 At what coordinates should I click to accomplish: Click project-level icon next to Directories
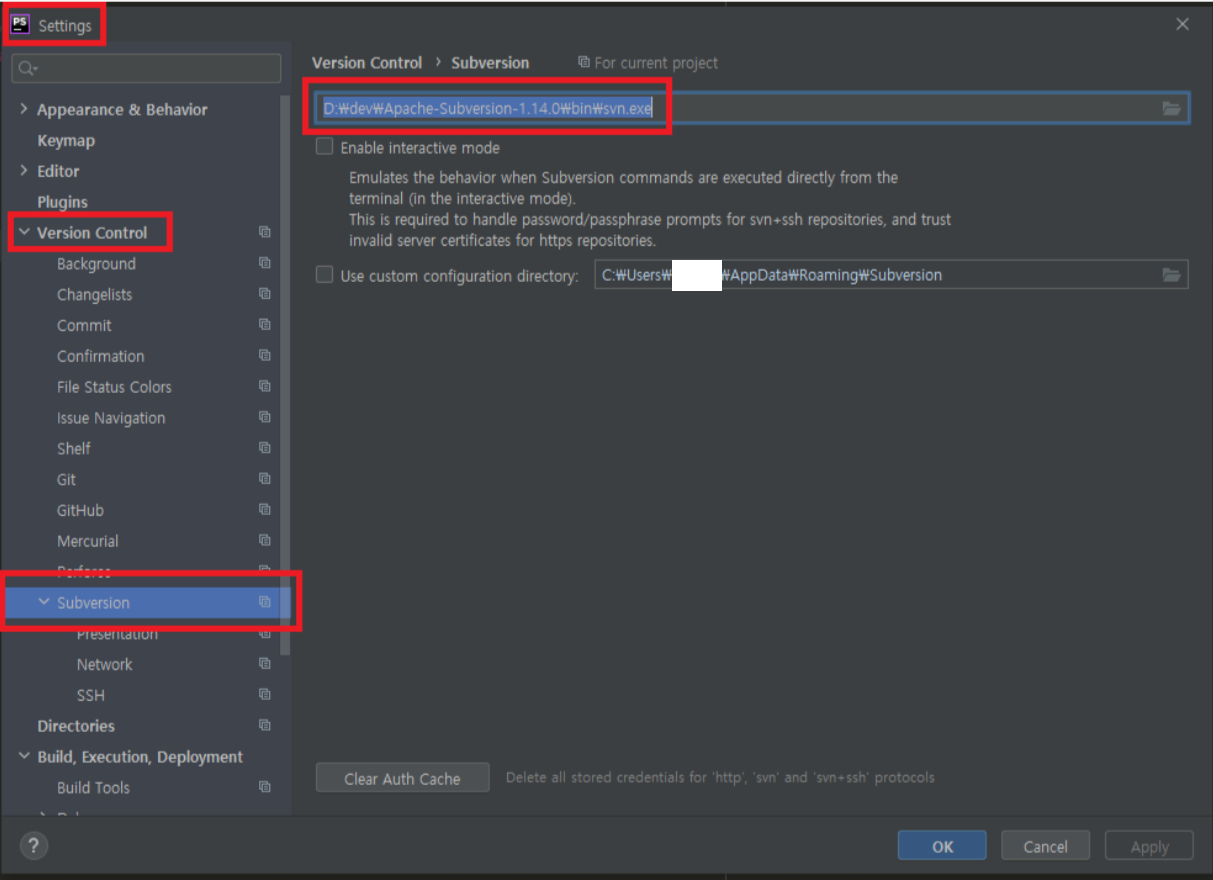click(264, 725)
